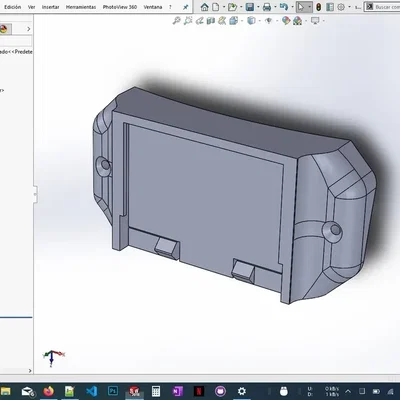Image resolution: width=400 pixels, height=400 pixels.
Task: Open the Edición menu
Action: coord(12,7)
